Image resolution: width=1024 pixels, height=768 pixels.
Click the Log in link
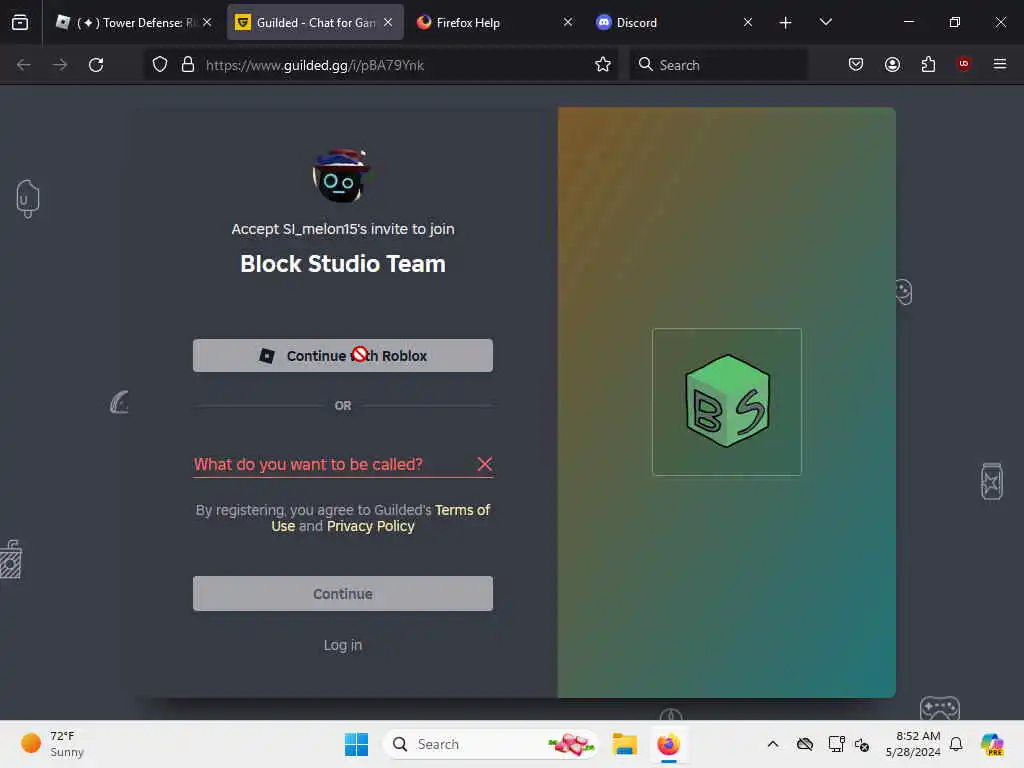coord(343,645)
